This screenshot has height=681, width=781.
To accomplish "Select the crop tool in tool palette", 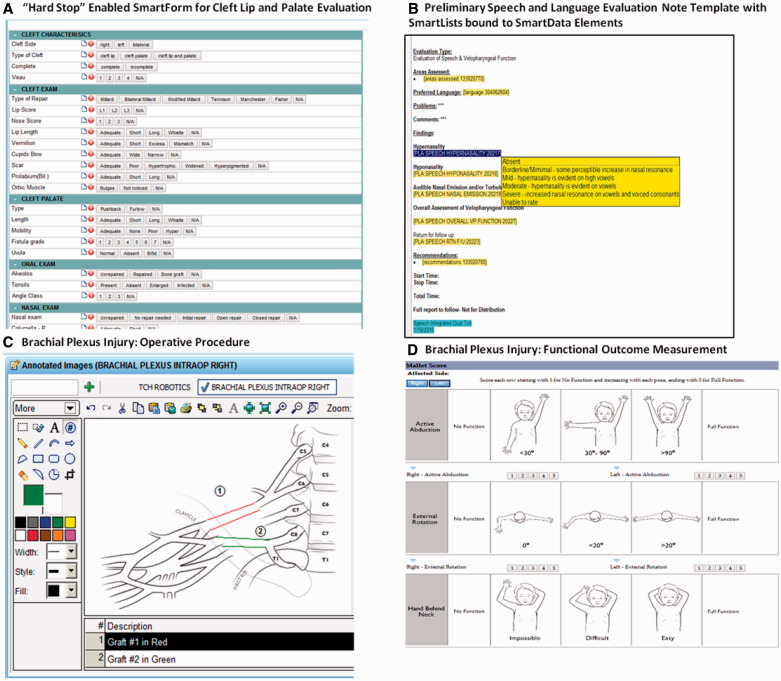I will 70,475.
